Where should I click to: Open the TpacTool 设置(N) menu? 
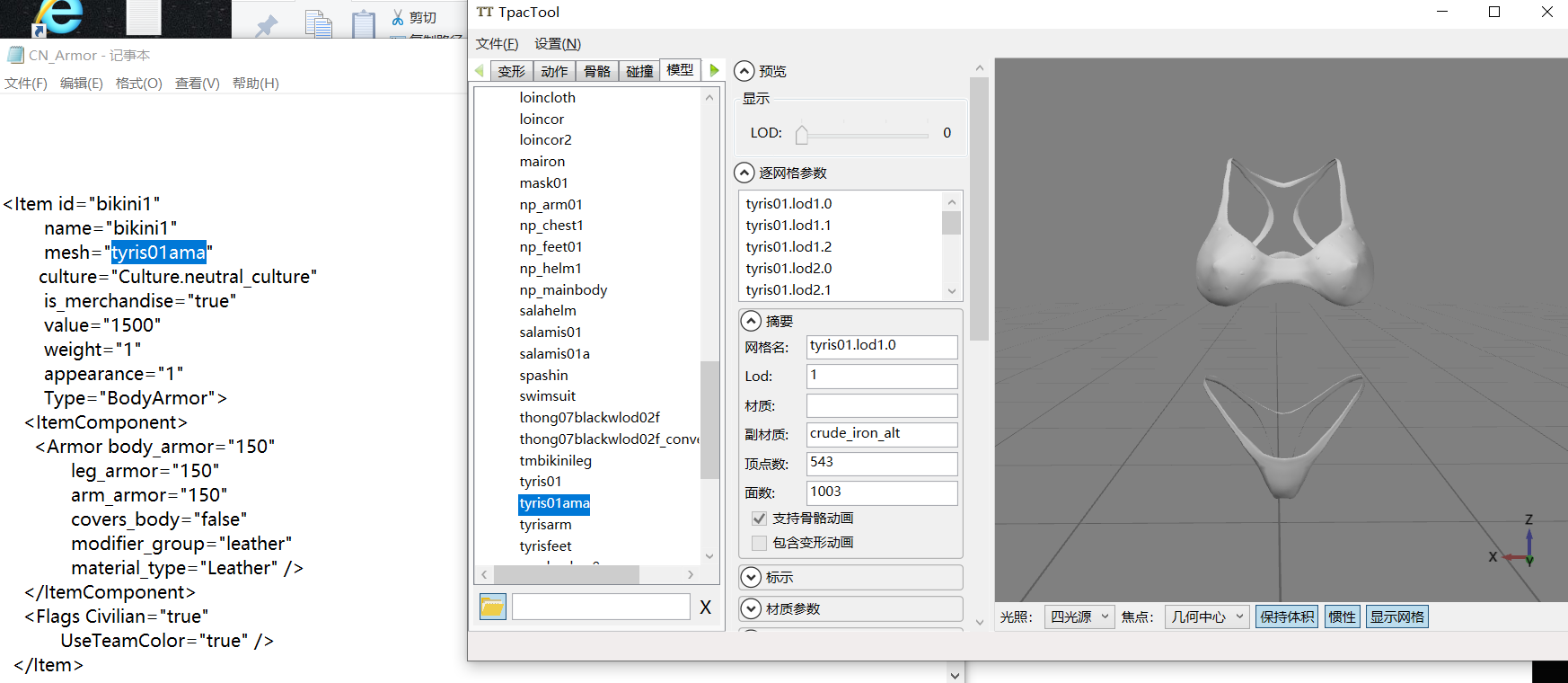point(558,44)
